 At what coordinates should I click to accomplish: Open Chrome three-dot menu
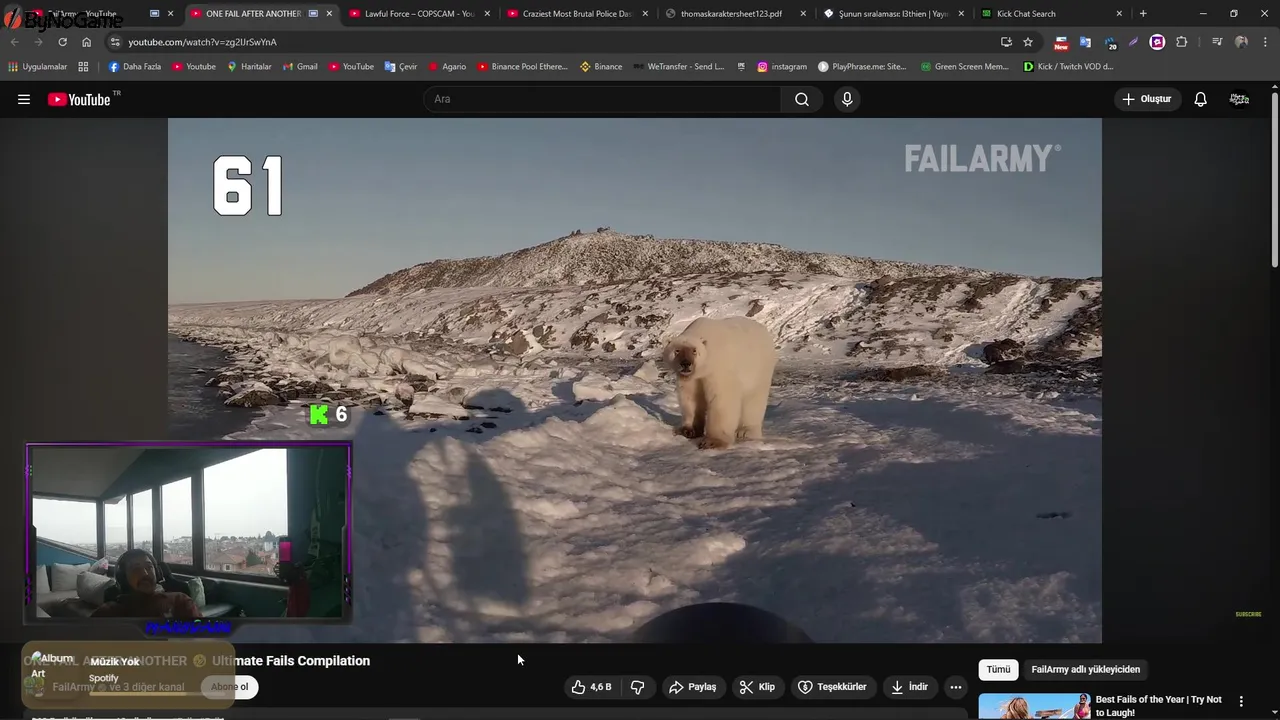pyautogui.click(x=1265, y=42)
